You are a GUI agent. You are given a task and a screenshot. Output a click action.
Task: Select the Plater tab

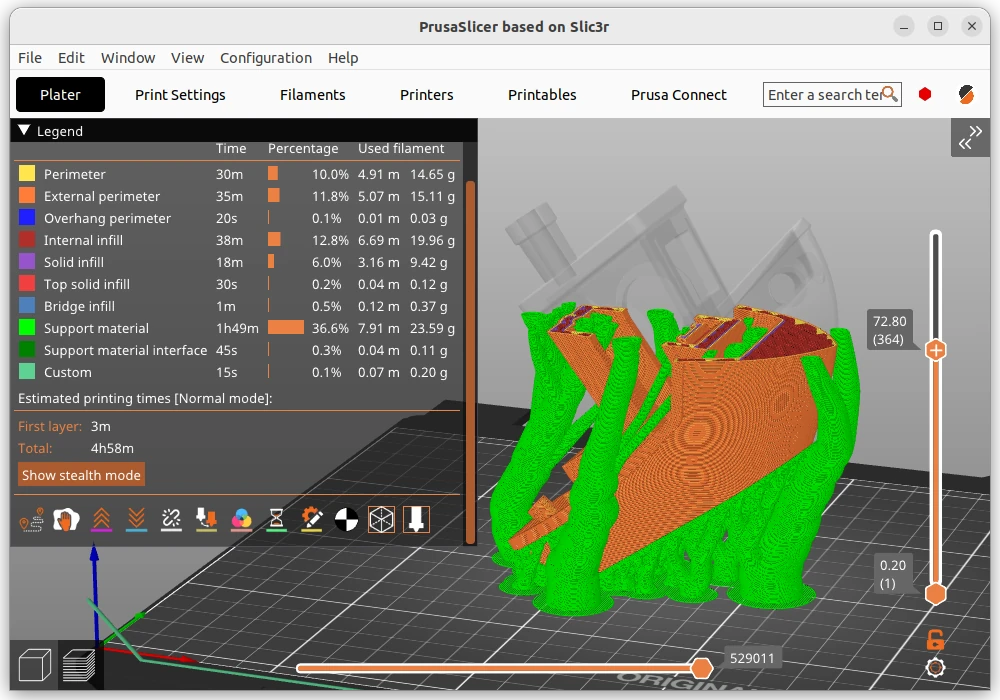61,94
